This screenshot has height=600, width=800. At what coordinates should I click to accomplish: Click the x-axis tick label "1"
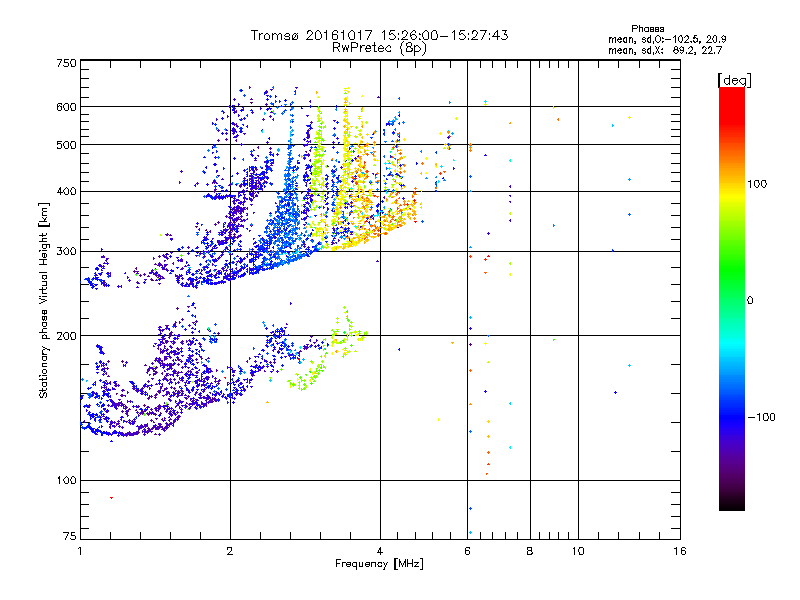(80, 552)
